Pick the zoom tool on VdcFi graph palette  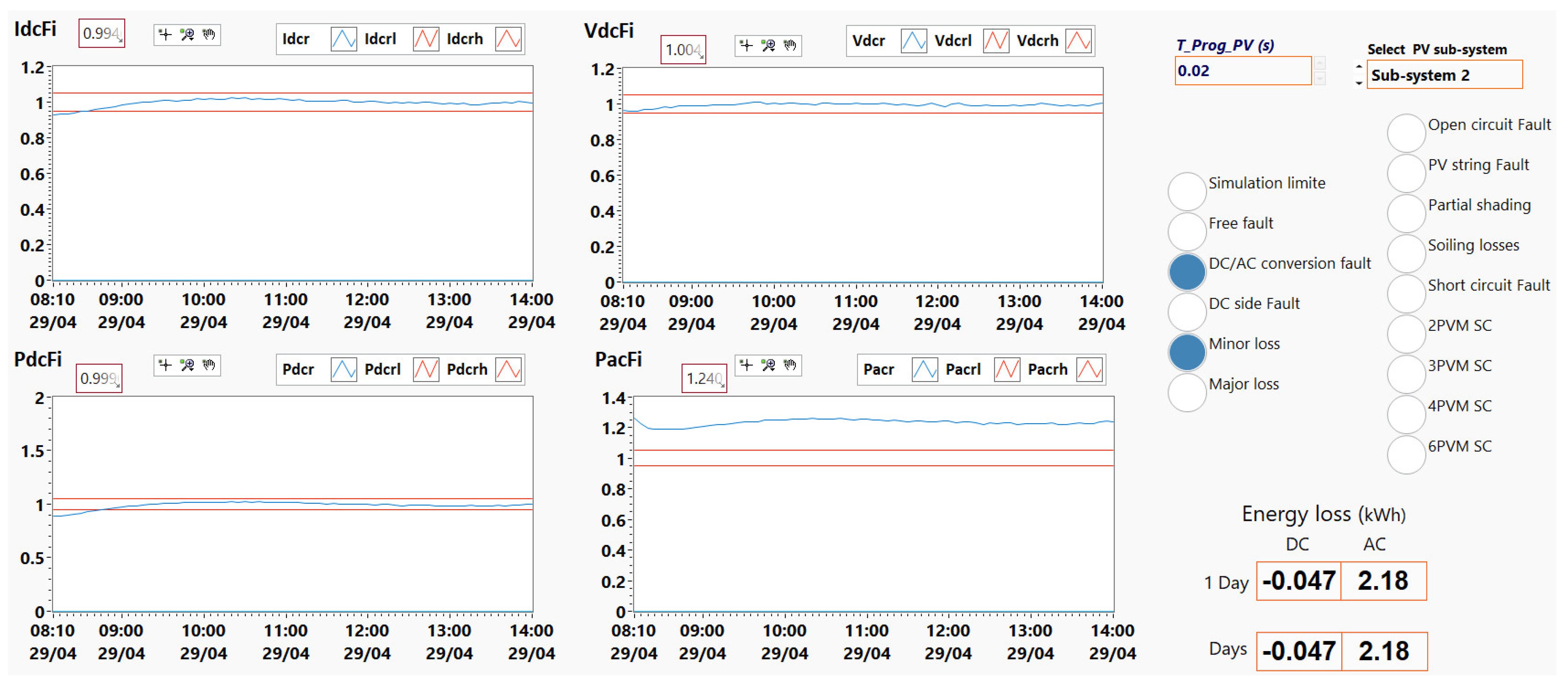point(768,45)
